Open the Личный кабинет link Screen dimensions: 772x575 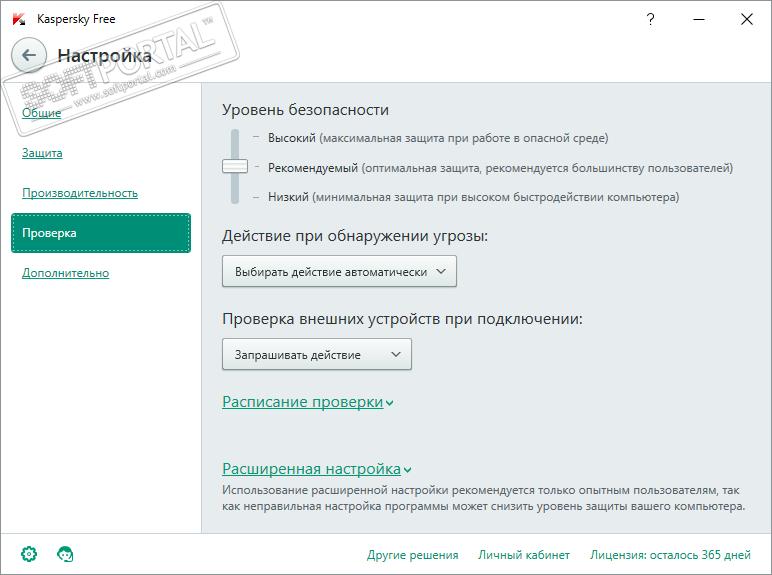pos(524,555)
